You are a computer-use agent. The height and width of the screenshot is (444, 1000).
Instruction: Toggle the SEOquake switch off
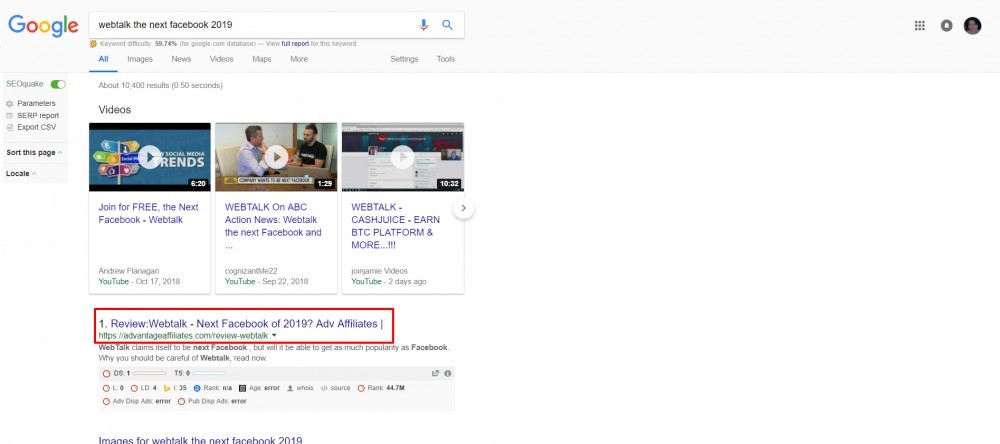58,84
